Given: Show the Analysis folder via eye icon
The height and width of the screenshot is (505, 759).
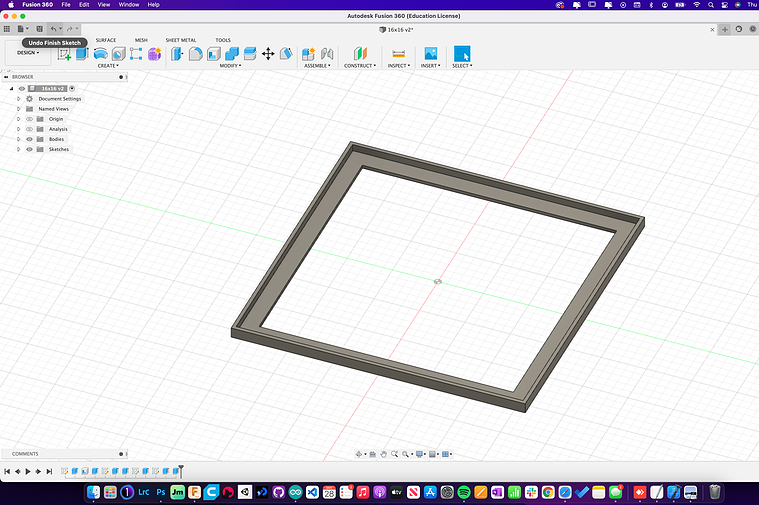Looking at the screenshot, I should [x=30, y=129].
